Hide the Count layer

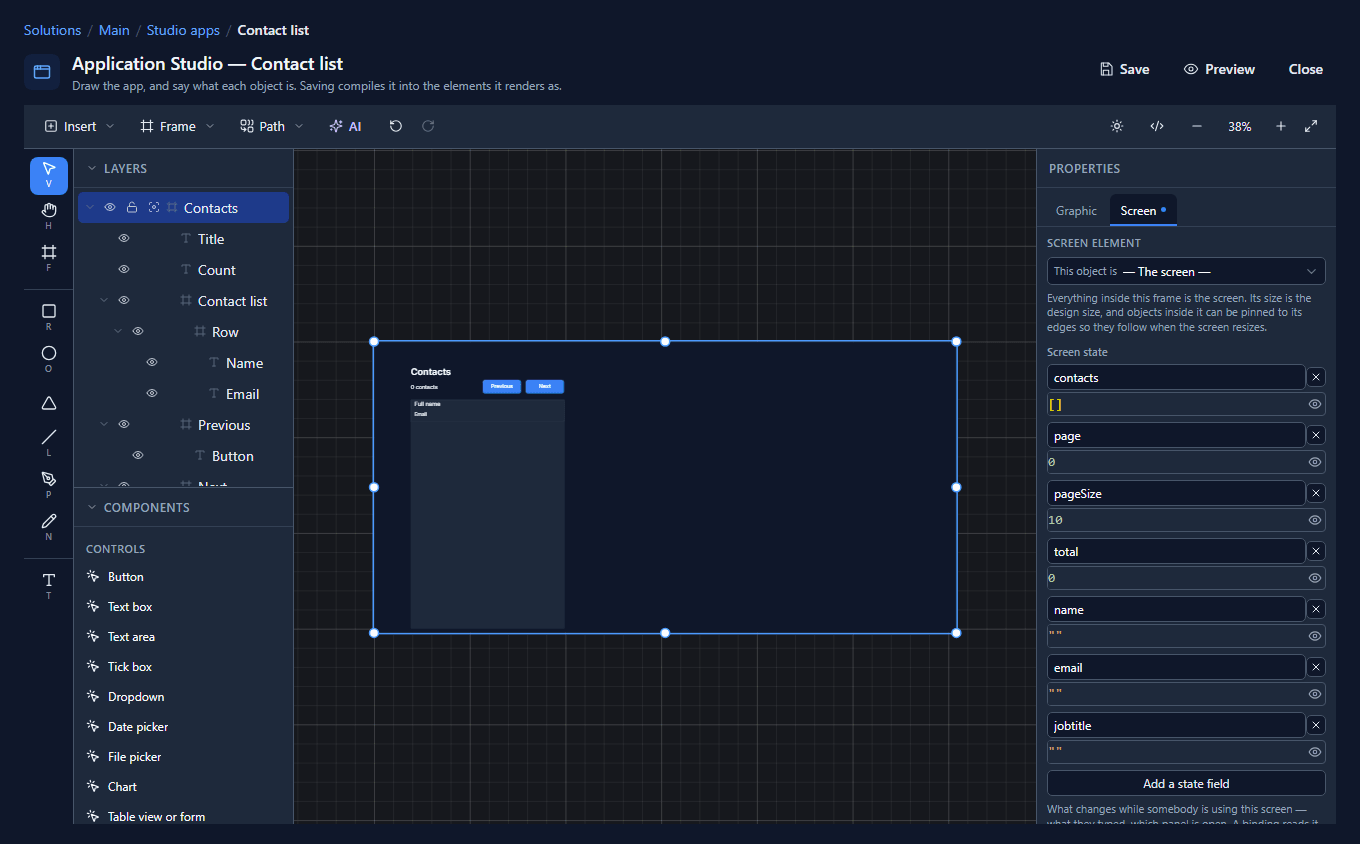click(x=124, y=270)
